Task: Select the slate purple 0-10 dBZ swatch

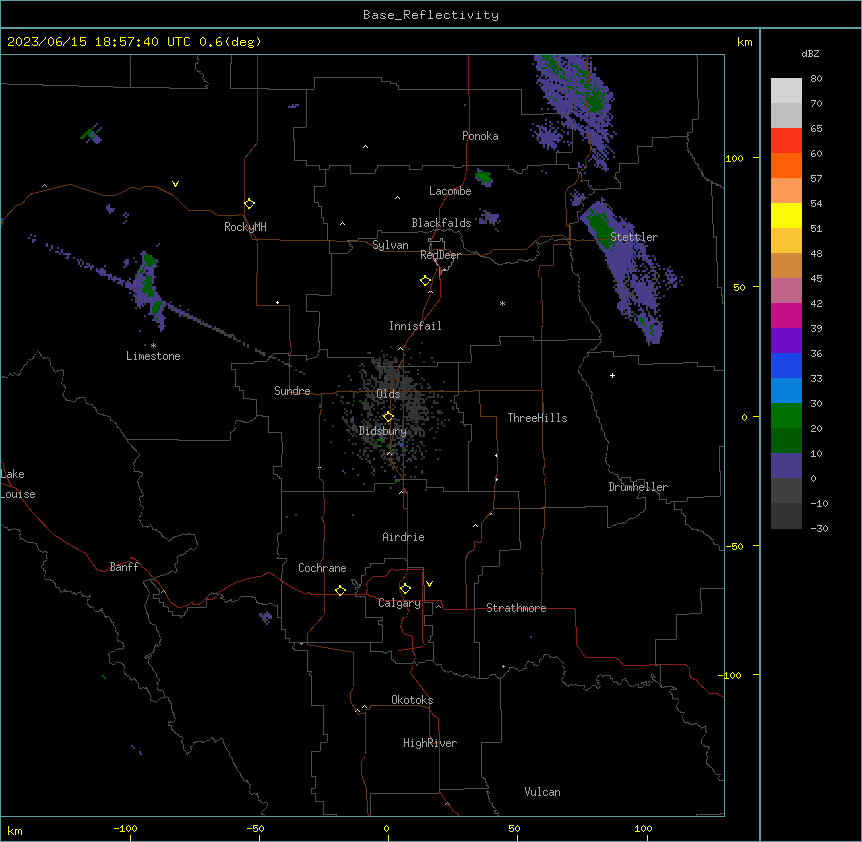Action: [786, 466]
